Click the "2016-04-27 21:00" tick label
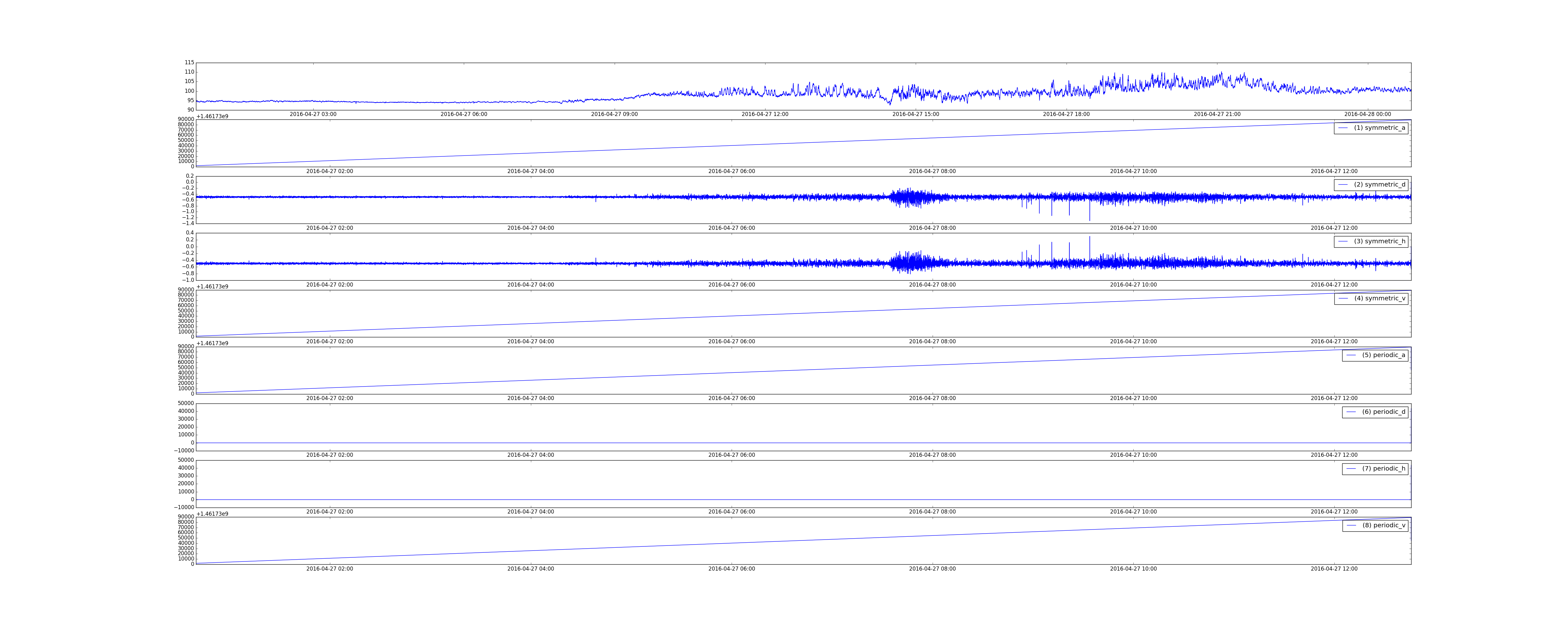This screenshot has width=1568, height=627. pos(1217,114)
